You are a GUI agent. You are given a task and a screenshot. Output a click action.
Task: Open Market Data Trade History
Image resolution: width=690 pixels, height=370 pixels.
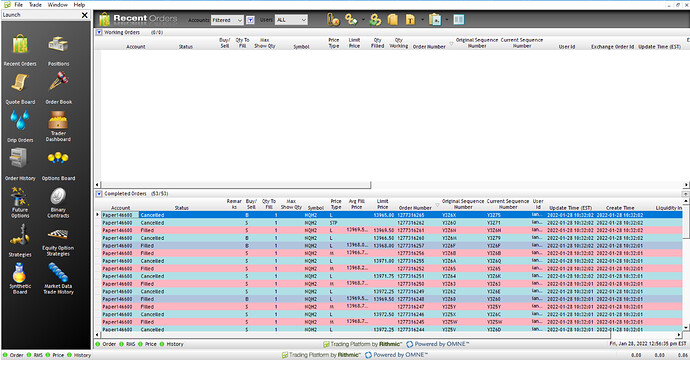[58, 278]
